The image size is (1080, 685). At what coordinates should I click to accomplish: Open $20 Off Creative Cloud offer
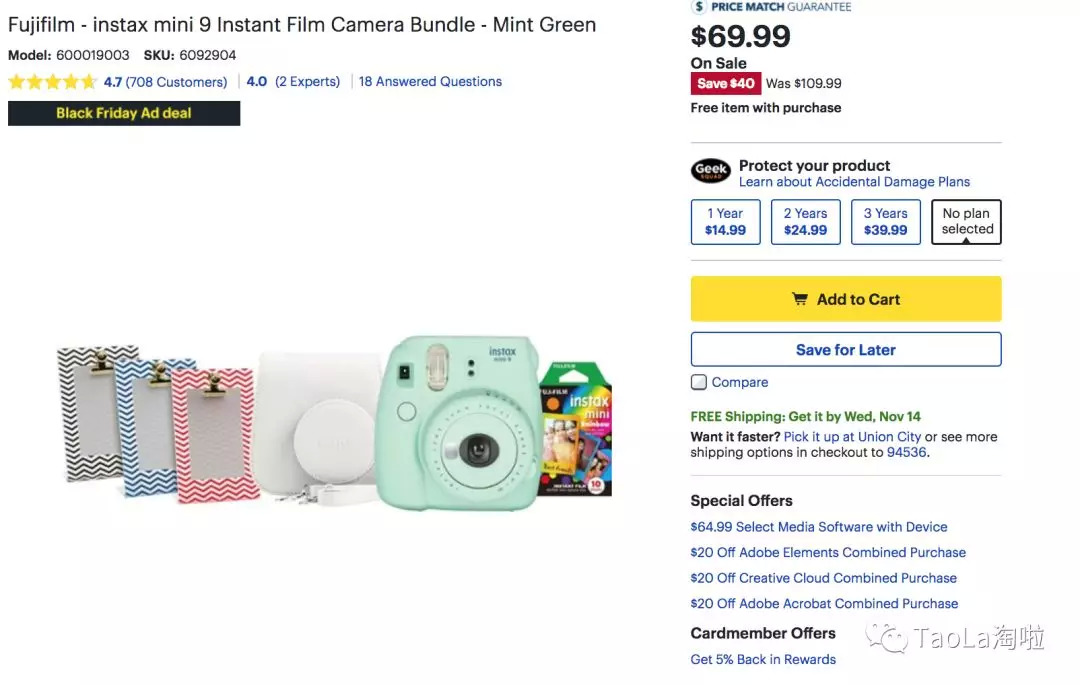823,578
